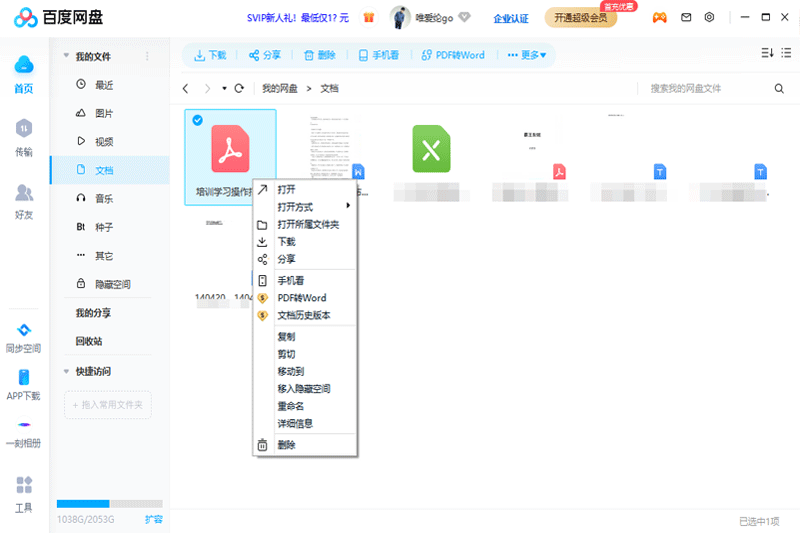Select 详细信息 in the context menu
The image size is (800, 533).
295,423
